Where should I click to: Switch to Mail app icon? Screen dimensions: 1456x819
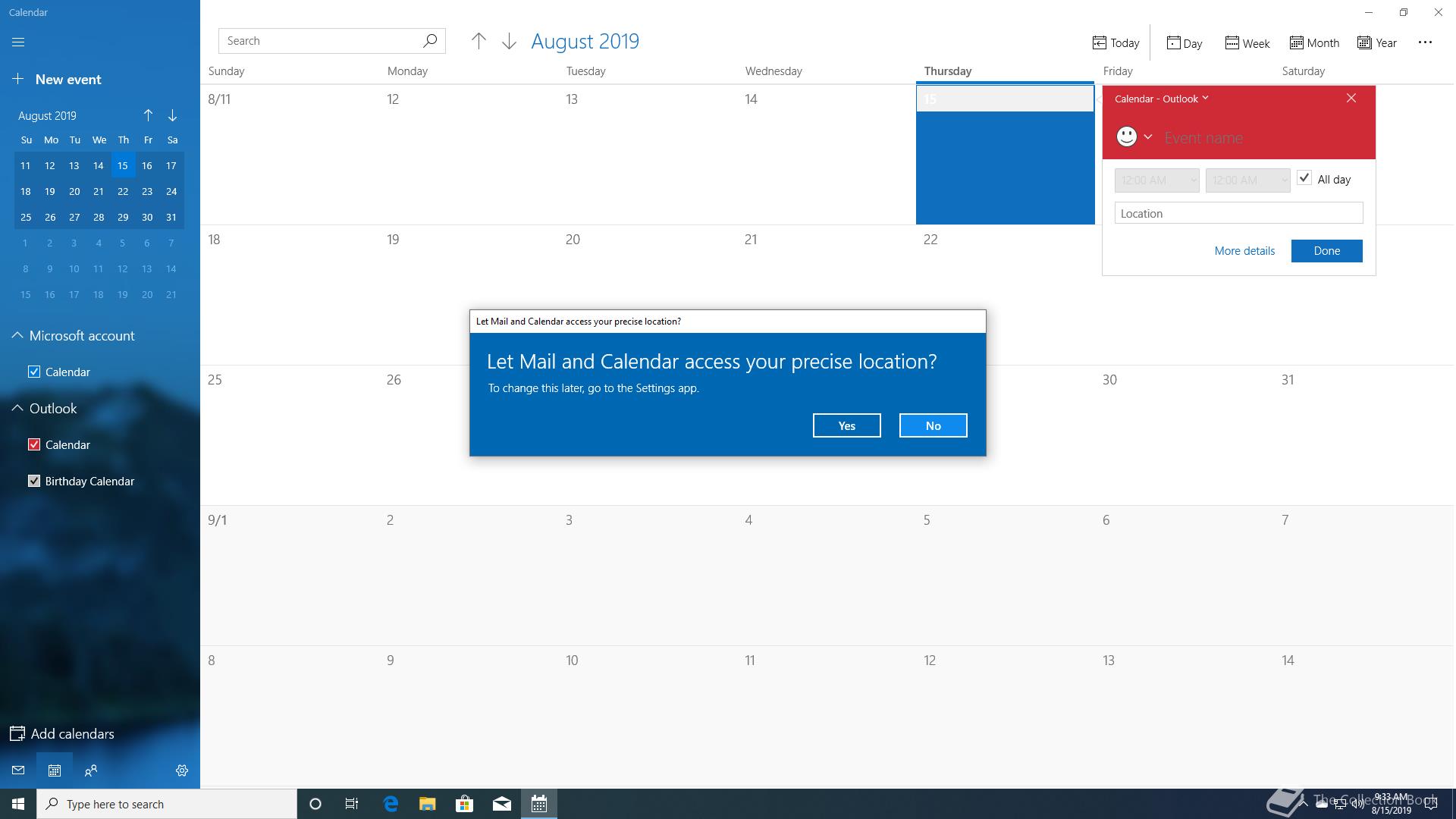click(18, 770)
